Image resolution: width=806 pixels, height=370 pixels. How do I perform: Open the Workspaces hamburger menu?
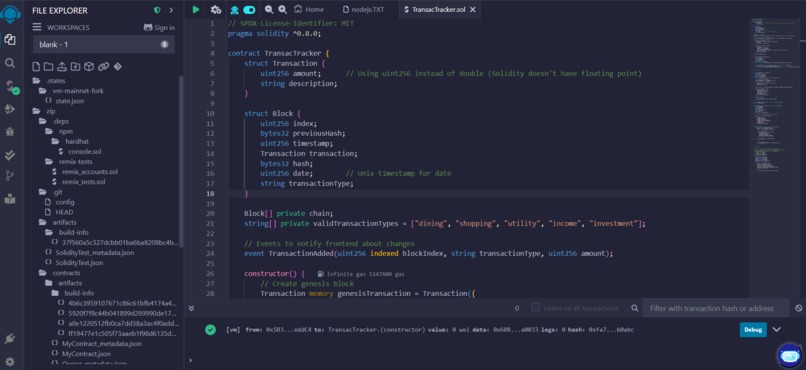37,27
